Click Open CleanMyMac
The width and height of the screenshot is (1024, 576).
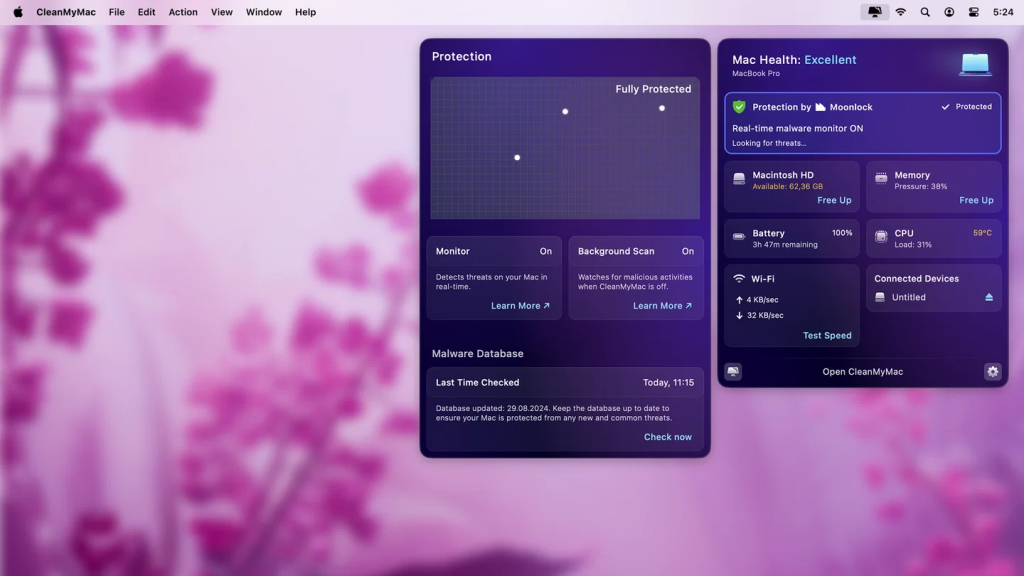[x=862, y=372]
